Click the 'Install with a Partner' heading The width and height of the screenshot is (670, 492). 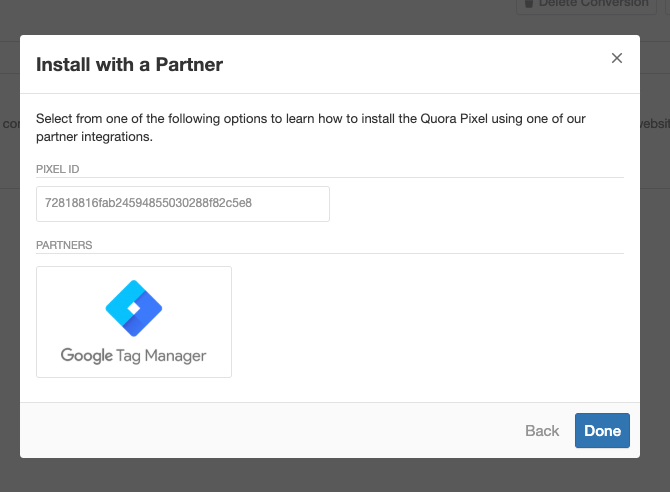129,65
